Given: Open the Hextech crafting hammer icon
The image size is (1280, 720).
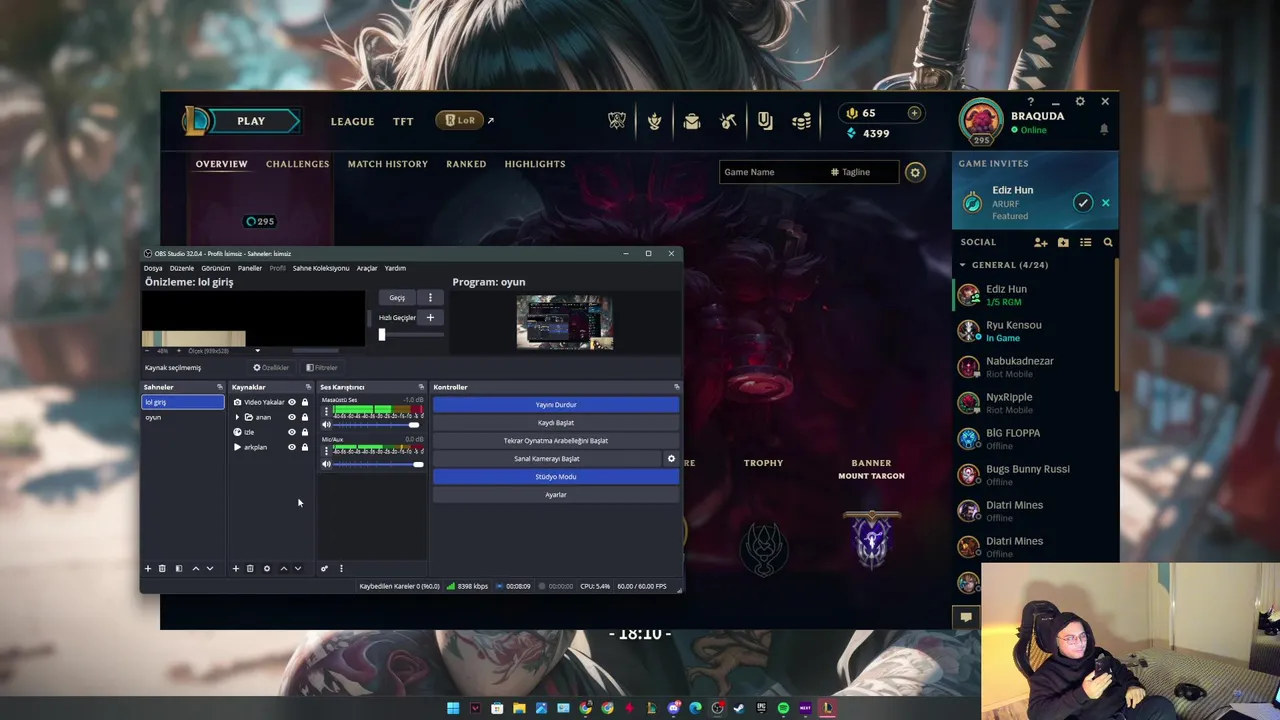Looking at the screenshot, I should tap(728, 121).
